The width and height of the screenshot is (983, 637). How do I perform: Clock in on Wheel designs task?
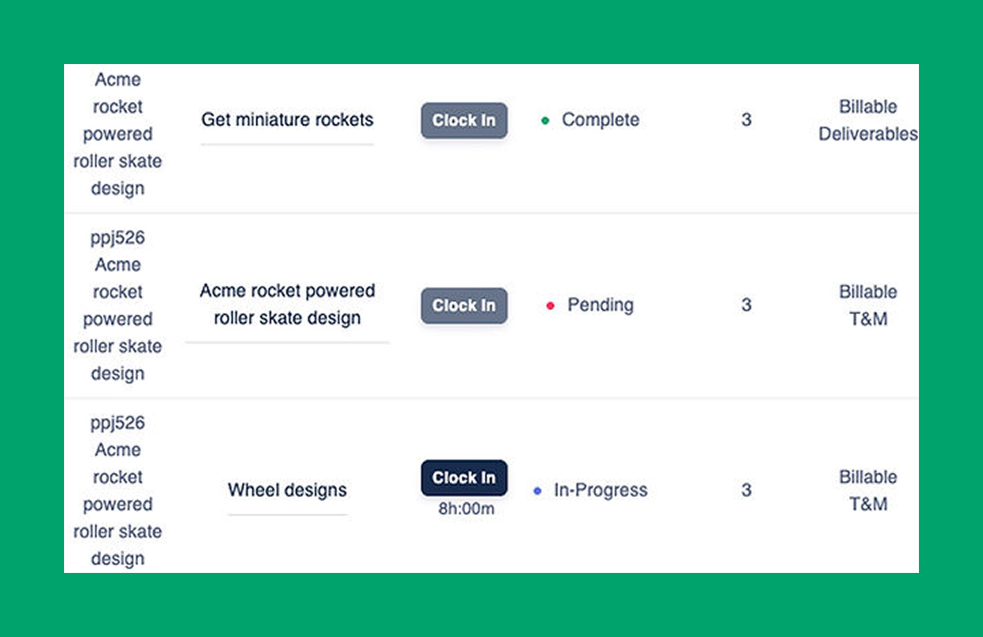pos(464,478)
